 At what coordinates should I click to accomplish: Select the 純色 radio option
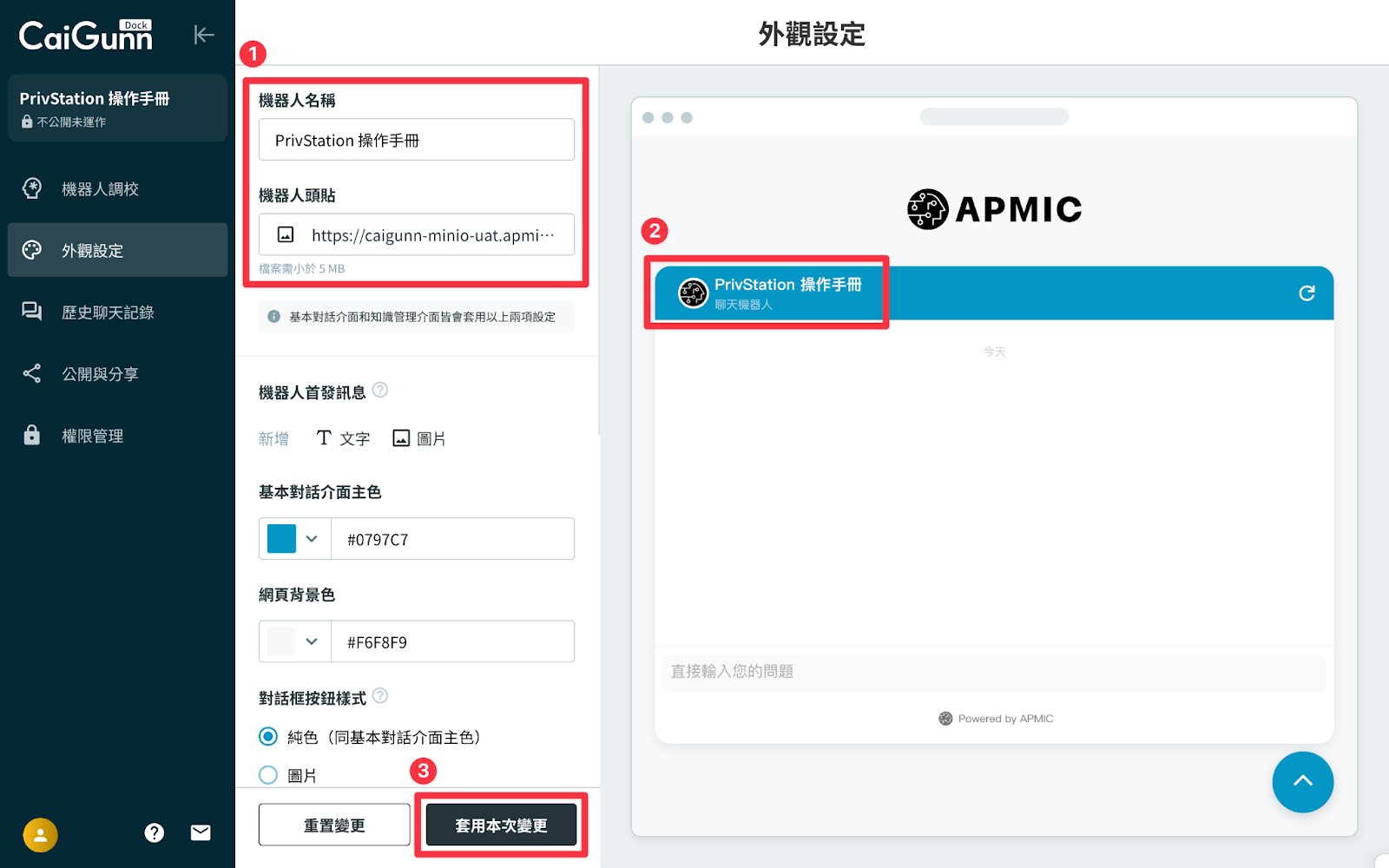coord(268,737)
